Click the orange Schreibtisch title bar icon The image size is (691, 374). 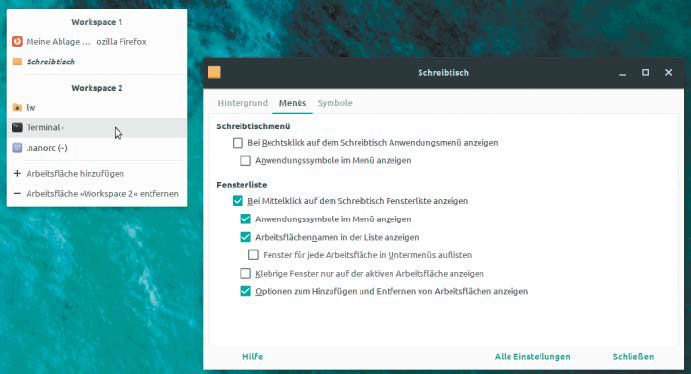tap(214, 73)
